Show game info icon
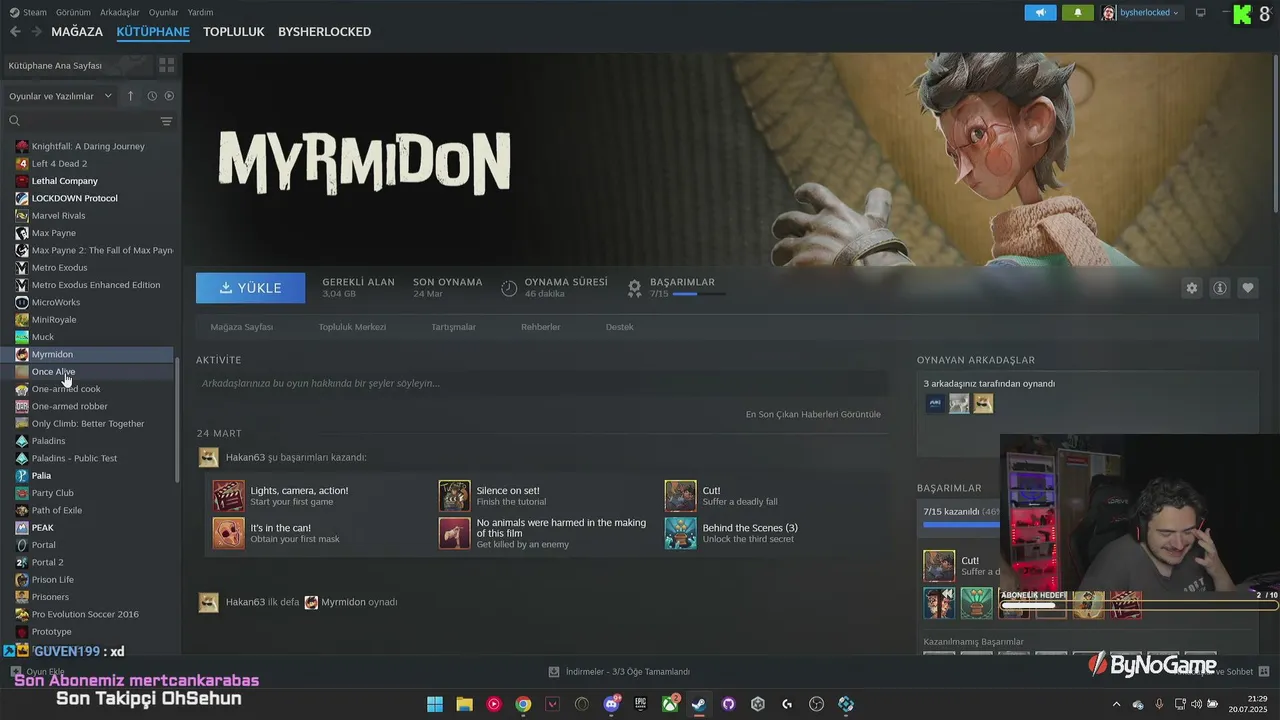Image resolution: width=1280 pixels, height=720 pixels. tap(1220, 288)
